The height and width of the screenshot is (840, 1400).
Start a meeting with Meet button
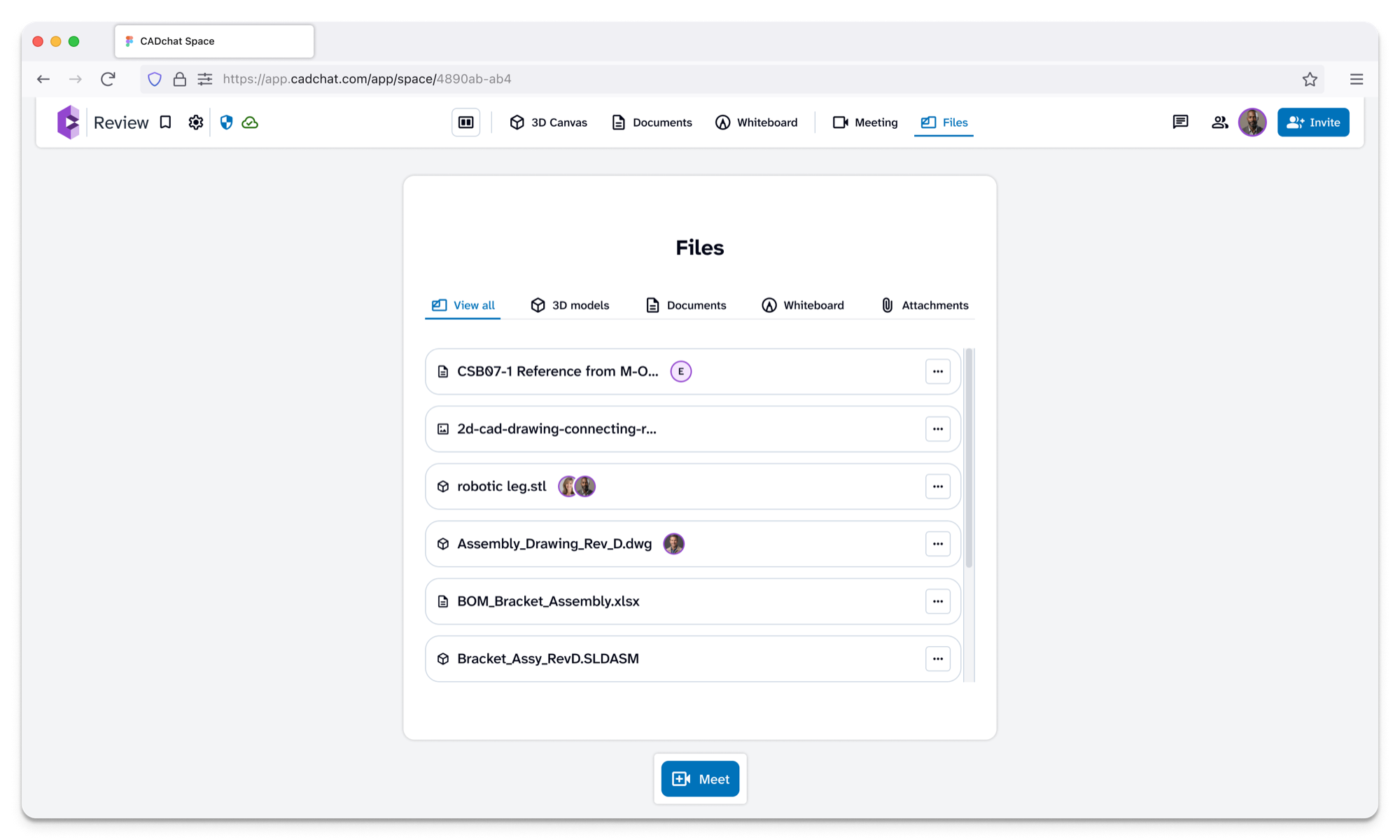tap(700, 779)
